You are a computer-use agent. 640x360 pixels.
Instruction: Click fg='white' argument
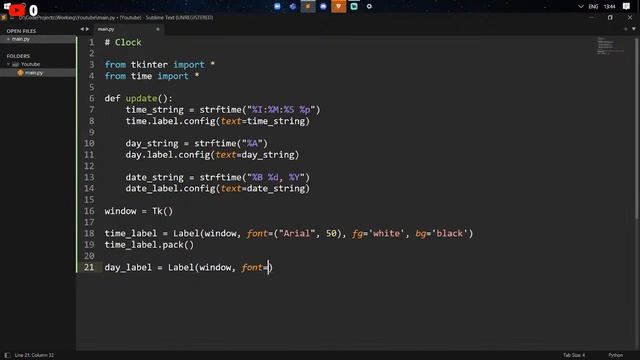point(378,233)
